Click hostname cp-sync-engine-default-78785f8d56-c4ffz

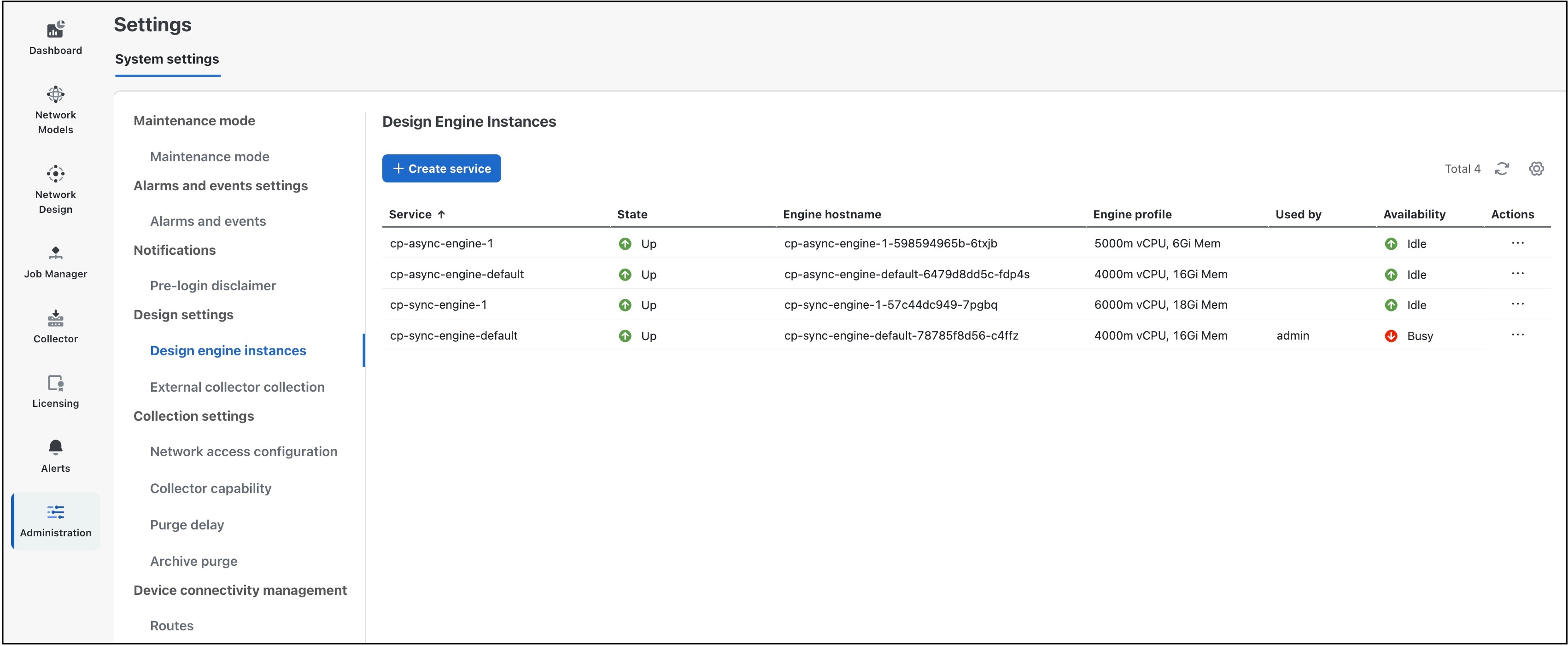tap(901, 335)
